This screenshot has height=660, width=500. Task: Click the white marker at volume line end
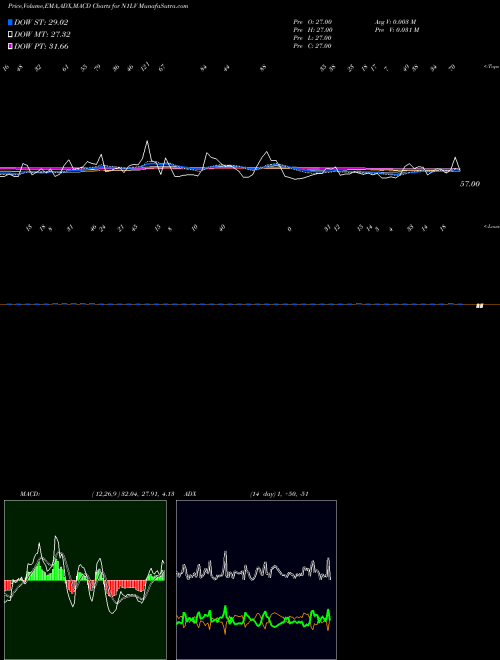pos(479,306)
